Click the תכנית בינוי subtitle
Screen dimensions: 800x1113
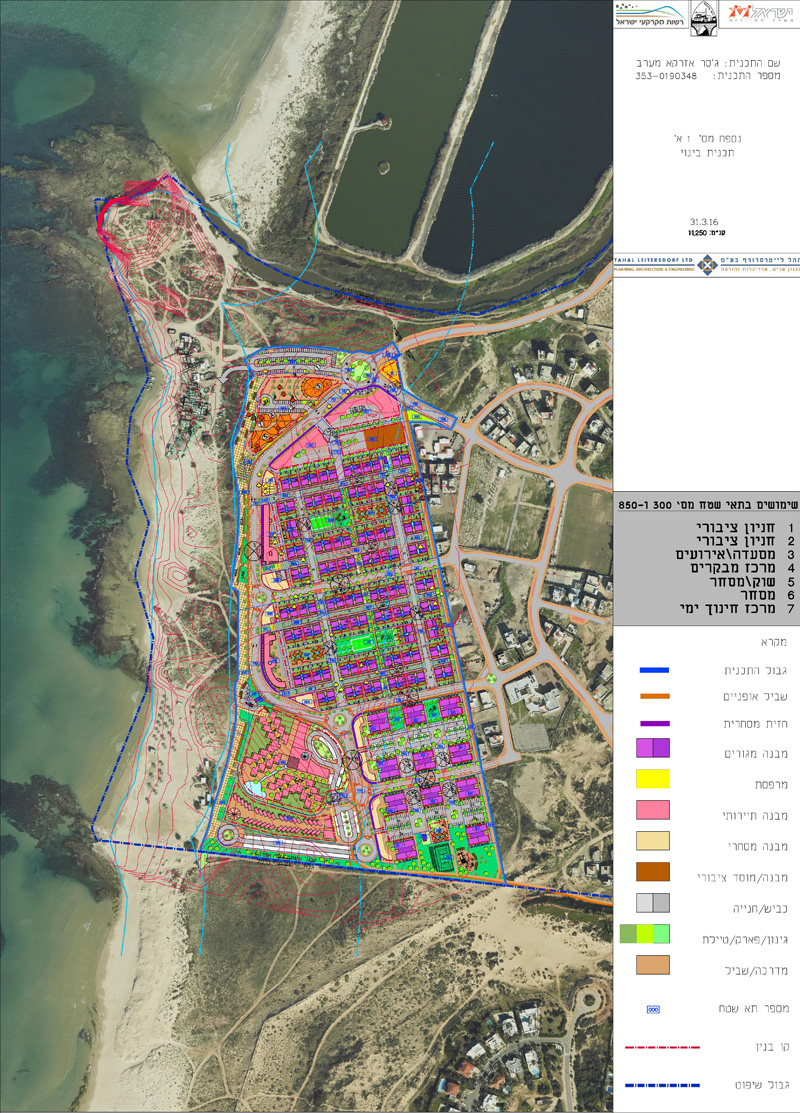(x=707, y=153)
